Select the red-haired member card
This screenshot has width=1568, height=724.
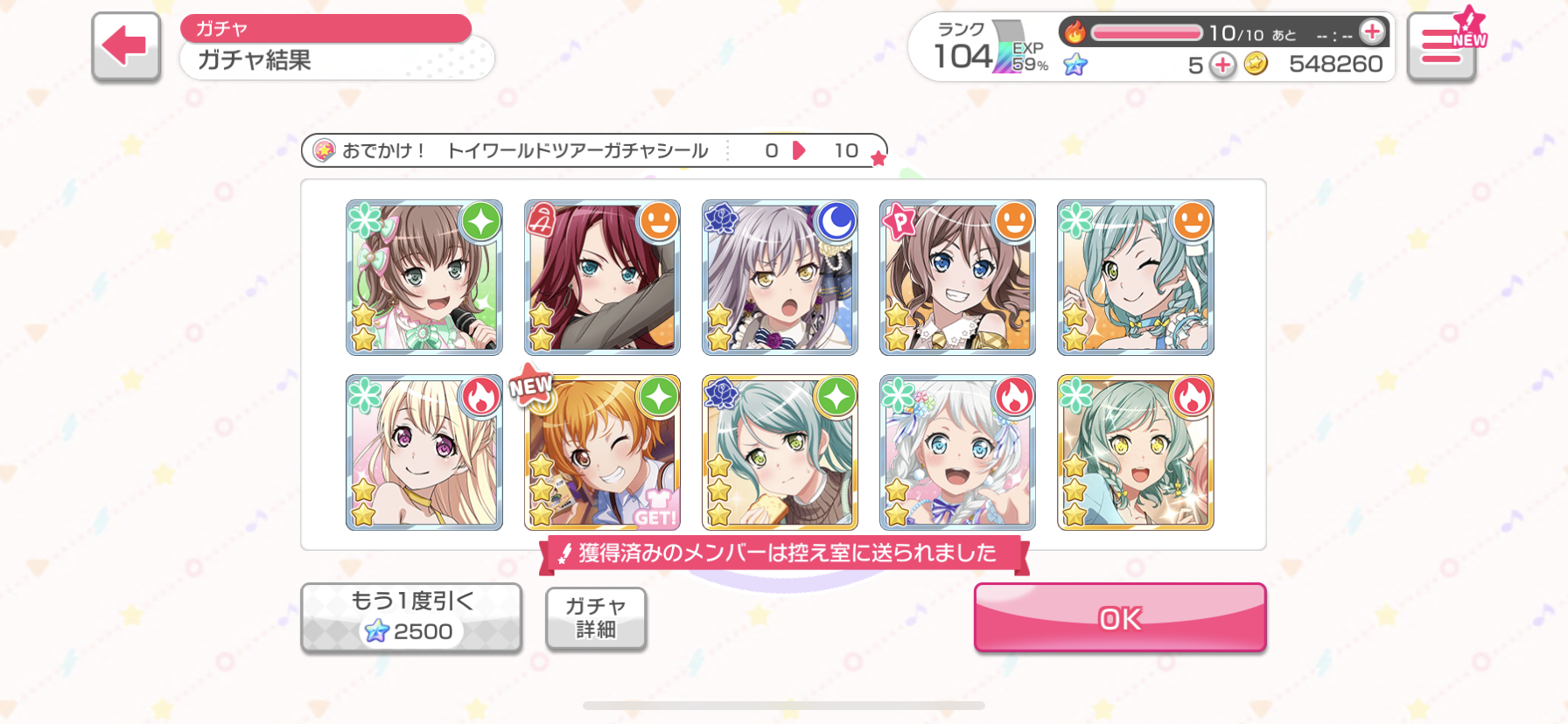pos(602,277)
